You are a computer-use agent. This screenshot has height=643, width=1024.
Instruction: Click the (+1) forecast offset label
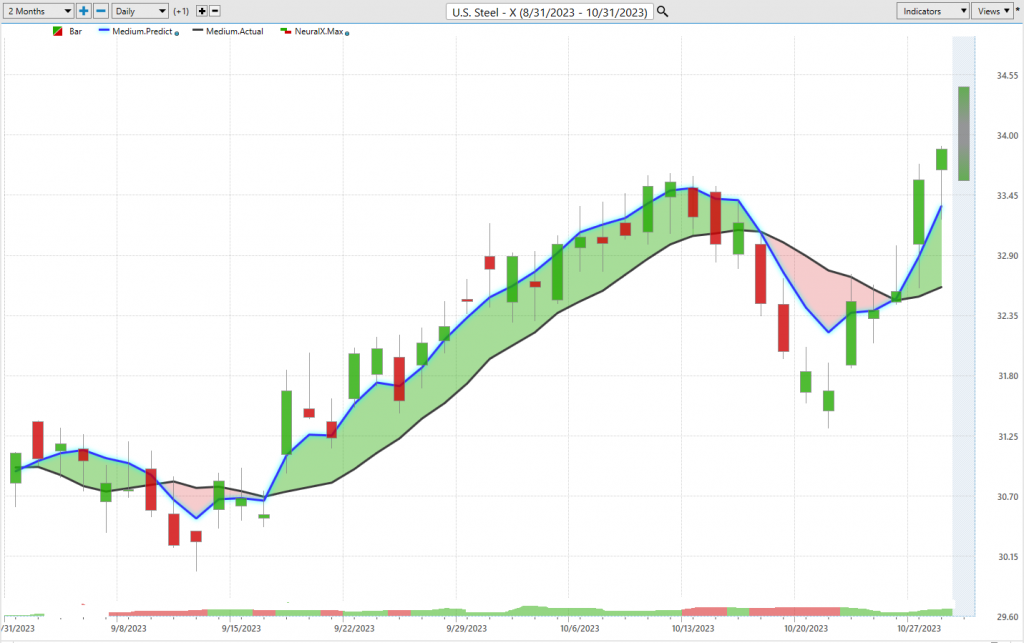[x=182, y=11]
